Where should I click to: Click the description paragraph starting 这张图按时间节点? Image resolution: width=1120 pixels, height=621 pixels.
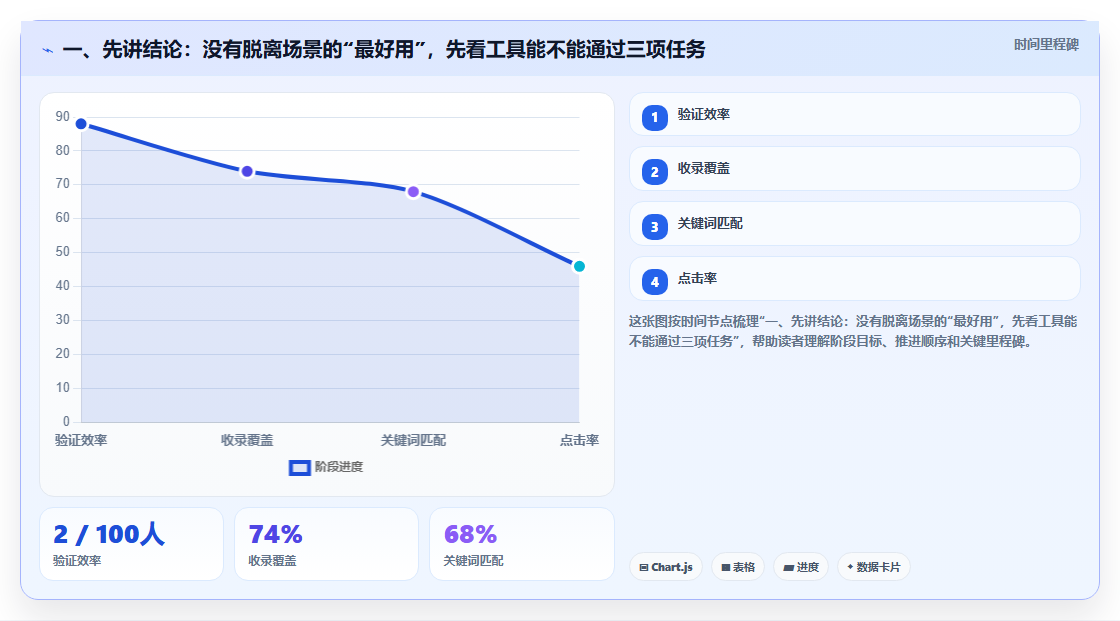[x=853, y=332]
